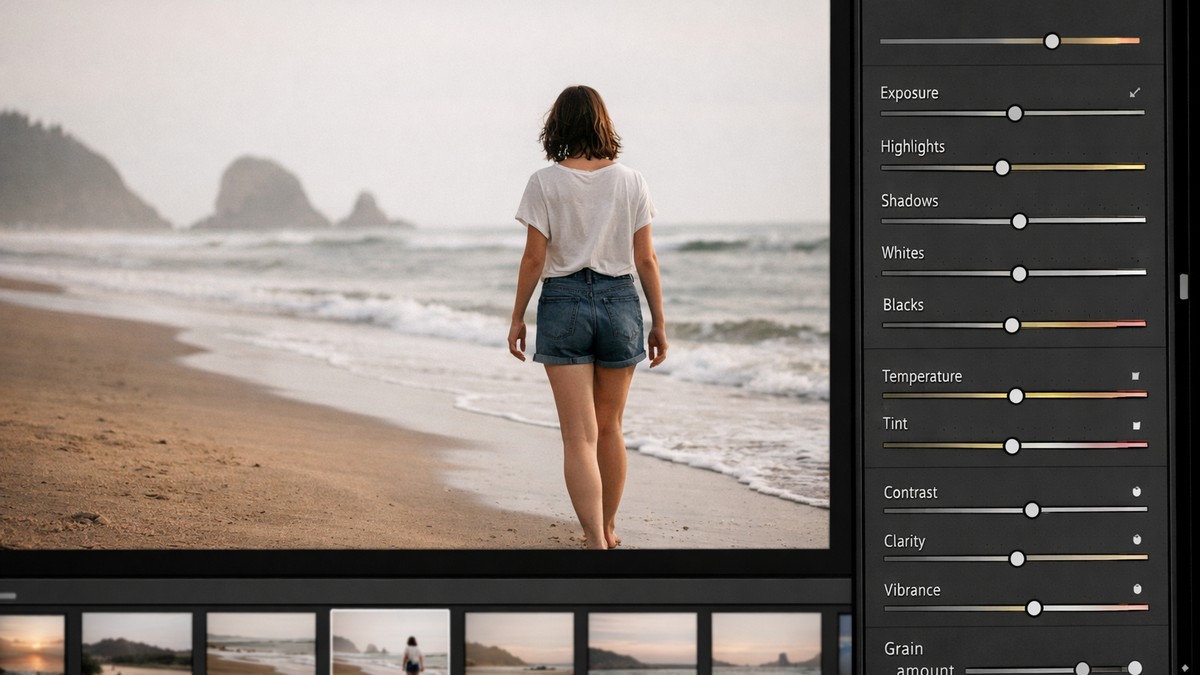Click the Temperature slider knob
This screenshot has width=1200, height=675.
1017,396
